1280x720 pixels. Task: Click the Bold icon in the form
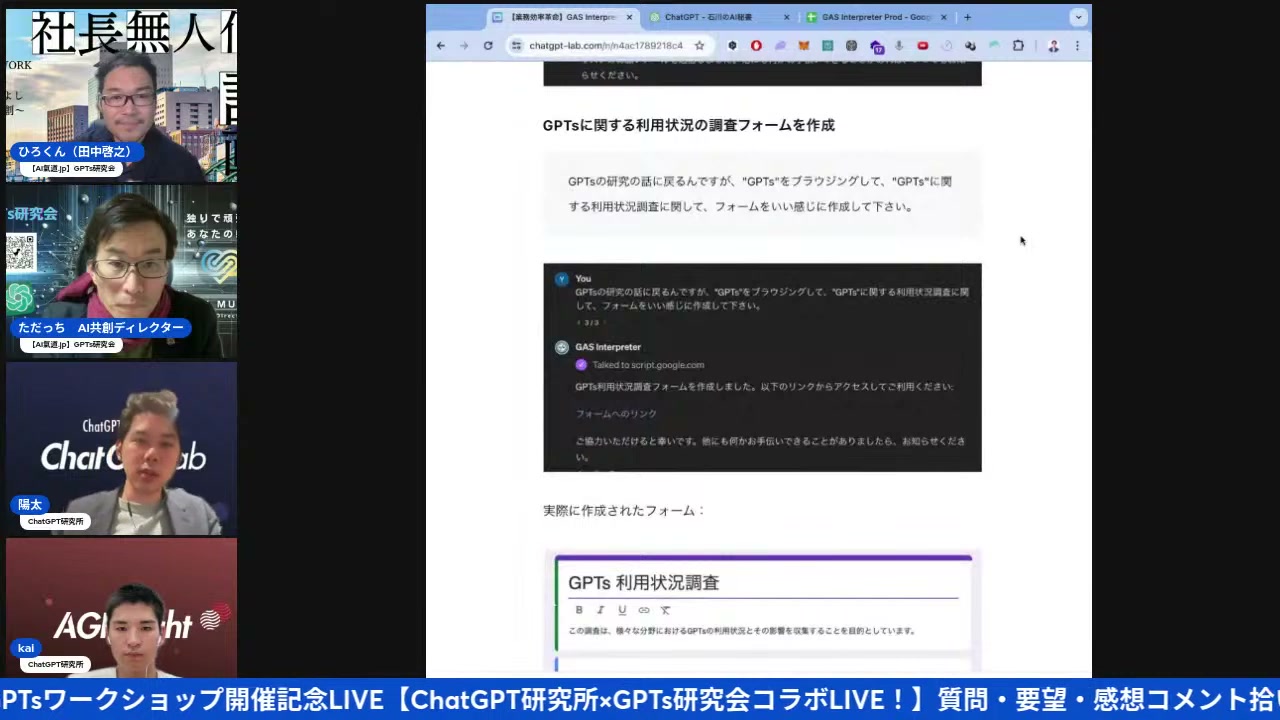tap(578, 610)
